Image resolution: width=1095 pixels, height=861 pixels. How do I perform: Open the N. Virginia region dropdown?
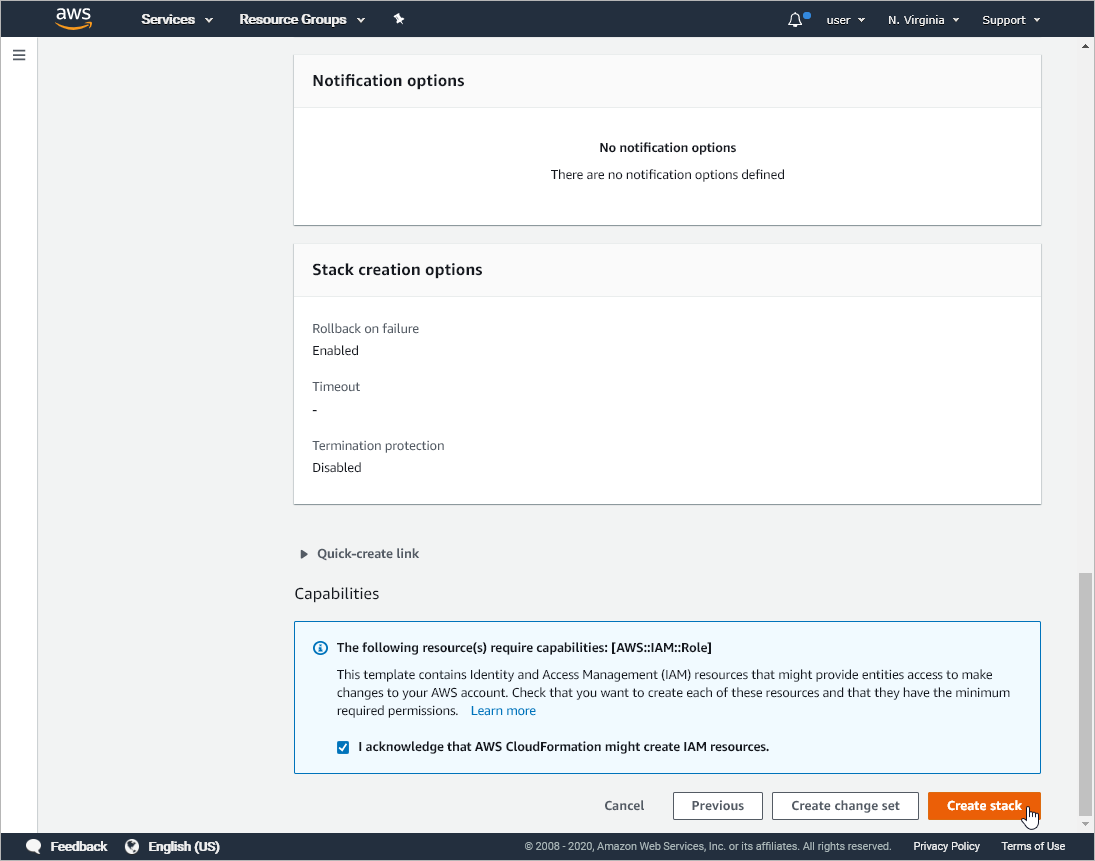pos(923,20)
